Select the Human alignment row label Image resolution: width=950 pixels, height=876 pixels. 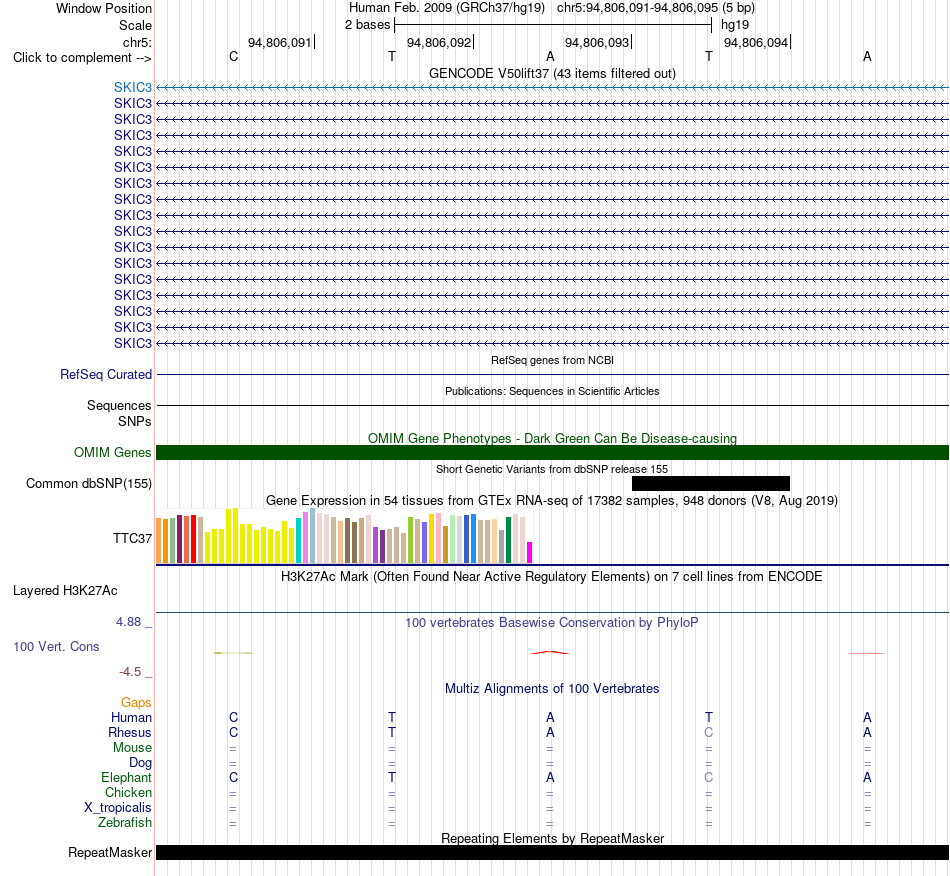131,717
